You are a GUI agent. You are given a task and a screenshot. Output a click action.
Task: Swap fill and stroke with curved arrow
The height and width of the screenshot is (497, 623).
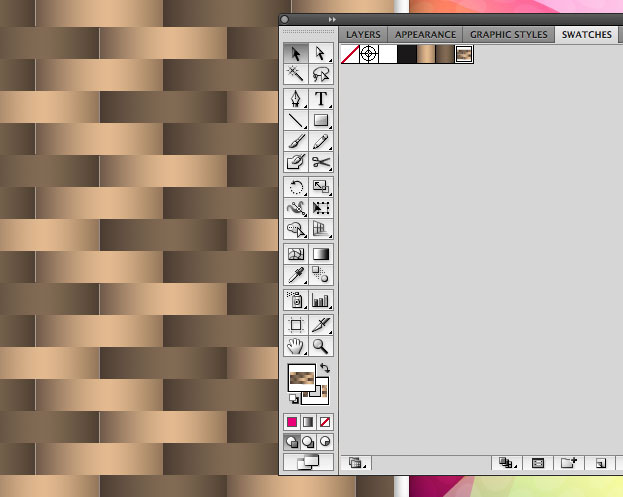pos(325,368)
